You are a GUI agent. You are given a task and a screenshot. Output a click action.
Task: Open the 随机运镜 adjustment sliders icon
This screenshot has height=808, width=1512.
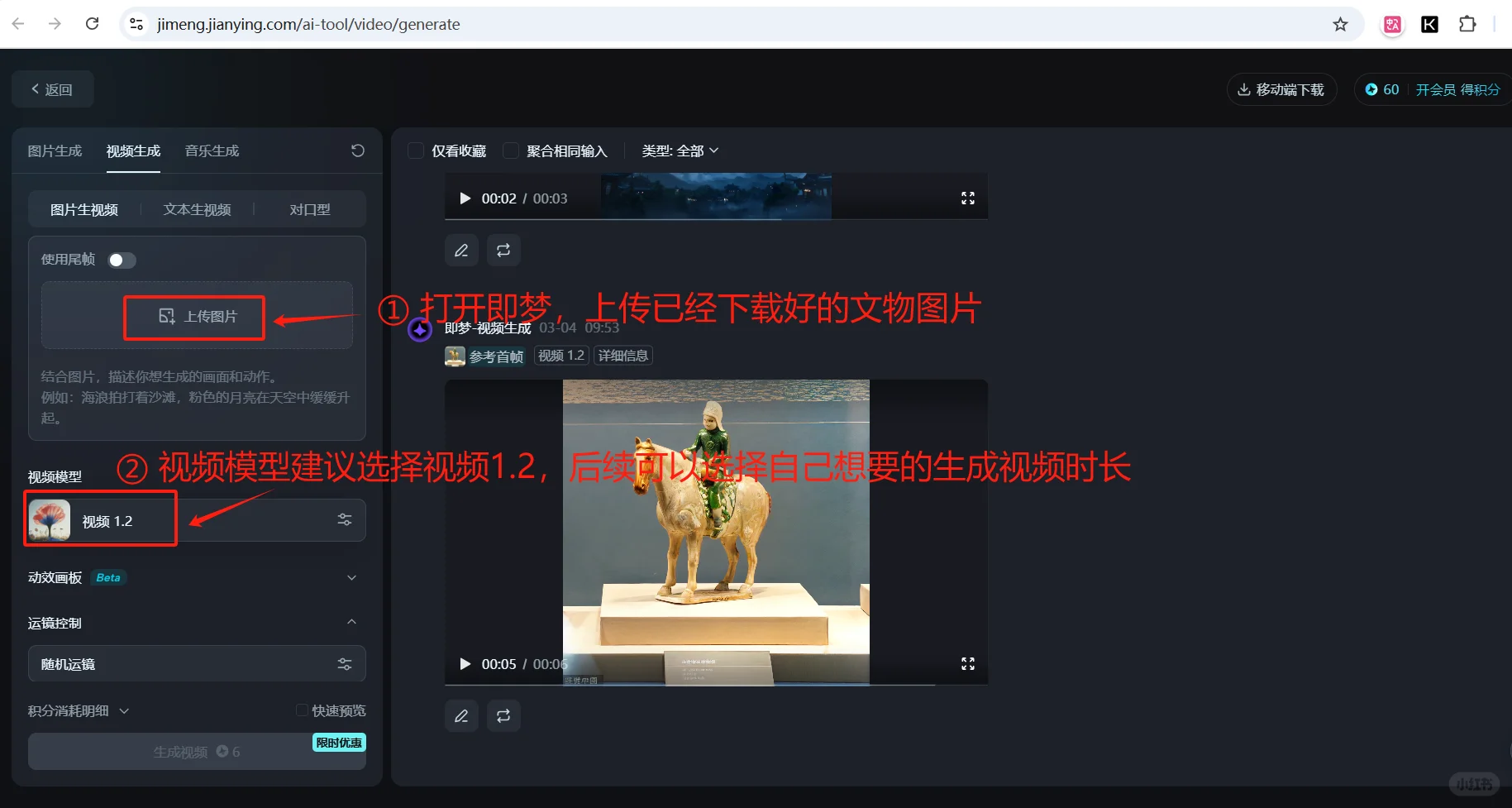(345, 663)
